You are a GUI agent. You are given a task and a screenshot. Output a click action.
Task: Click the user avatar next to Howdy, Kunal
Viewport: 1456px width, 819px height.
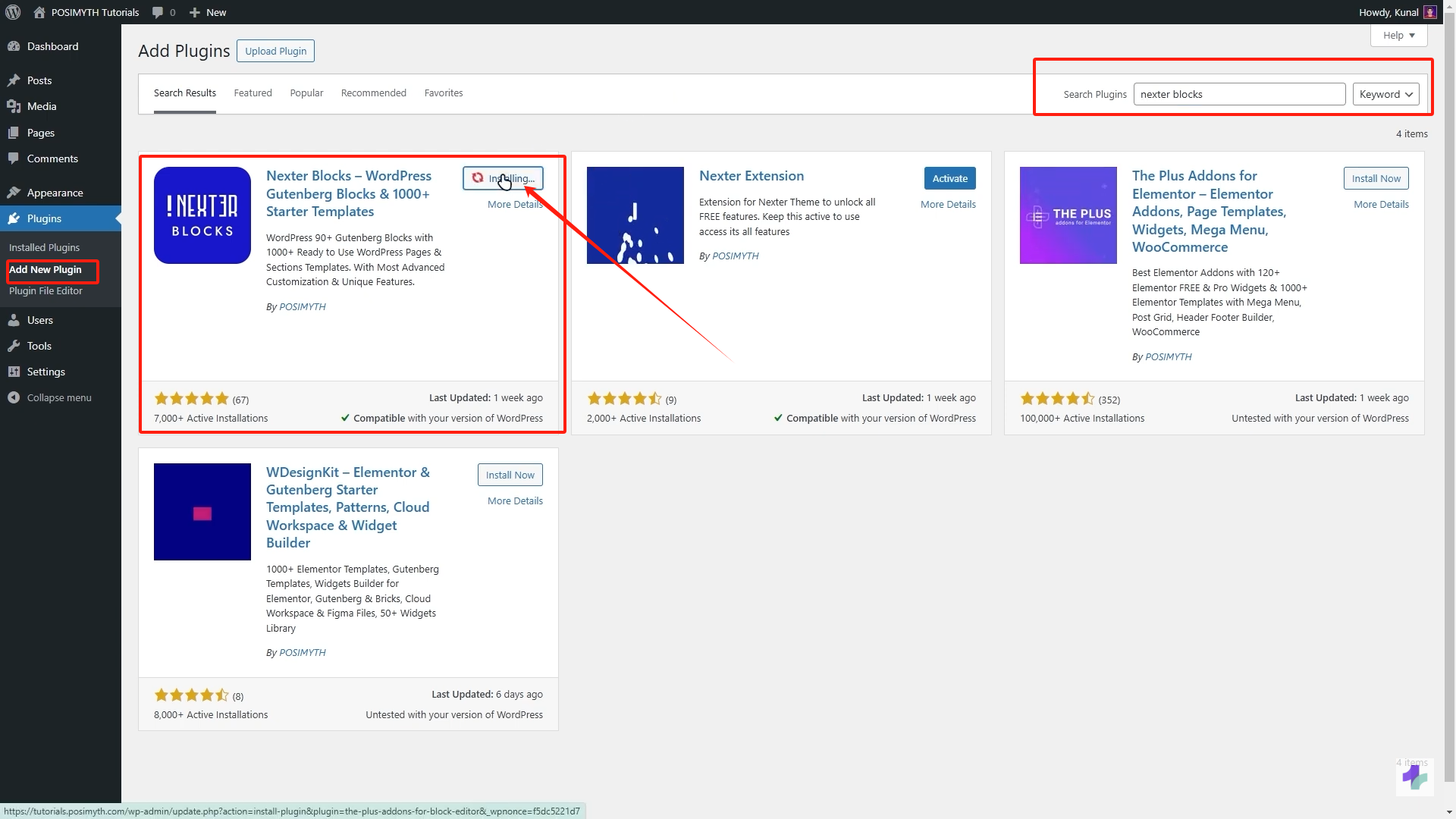(1429, 12)
